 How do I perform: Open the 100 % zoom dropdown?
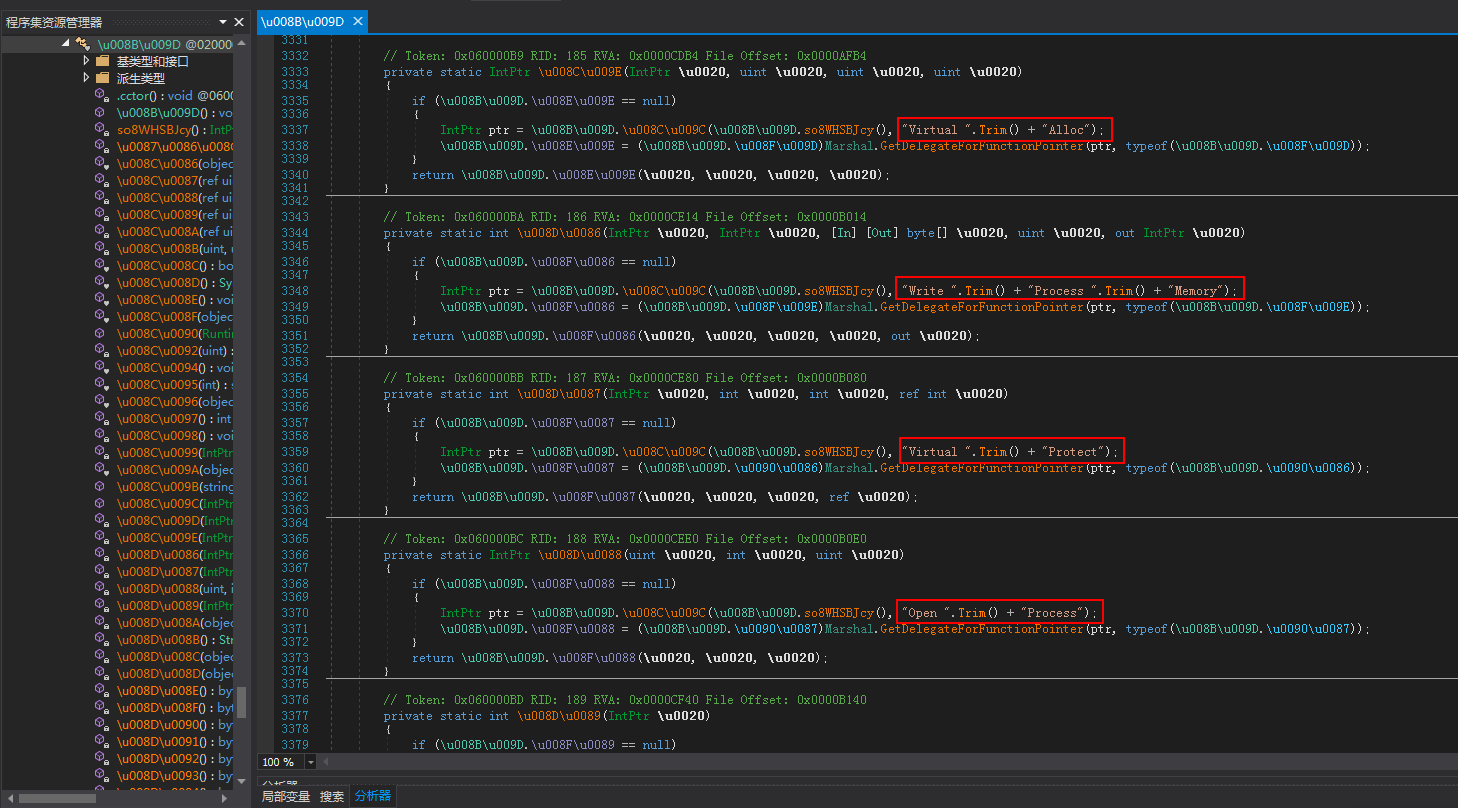click(x=310, y=762)
